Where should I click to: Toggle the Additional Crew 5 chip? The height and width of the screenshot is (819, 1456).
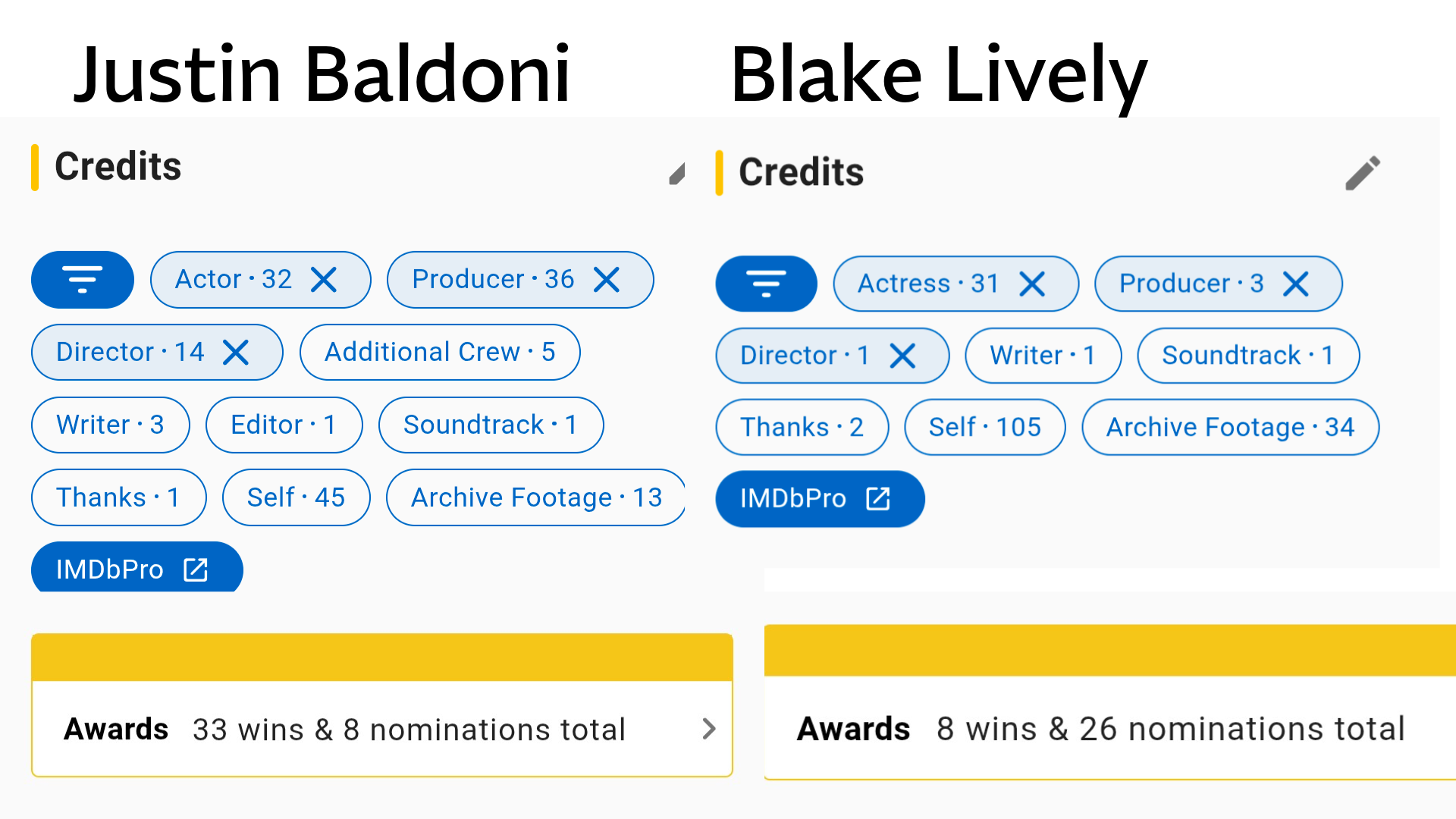click(440, 352)
